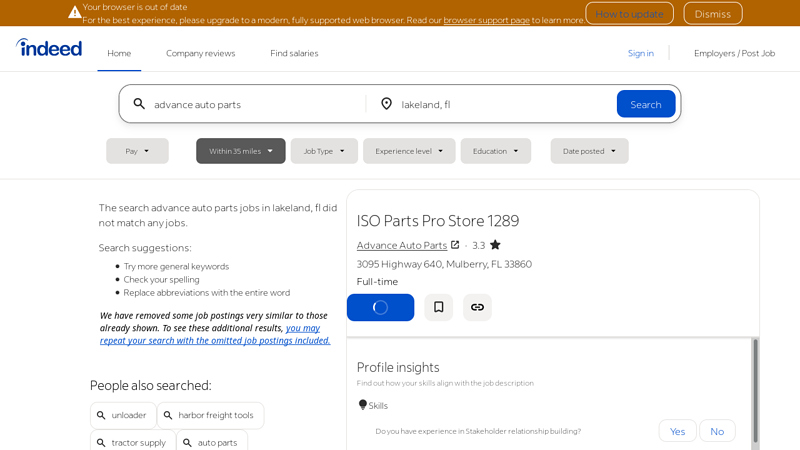Image resolution: width=800 pixels, height=450 pixels.
Task: Click magnifier icon on unloader suggestion
Action: click(101, 415)
